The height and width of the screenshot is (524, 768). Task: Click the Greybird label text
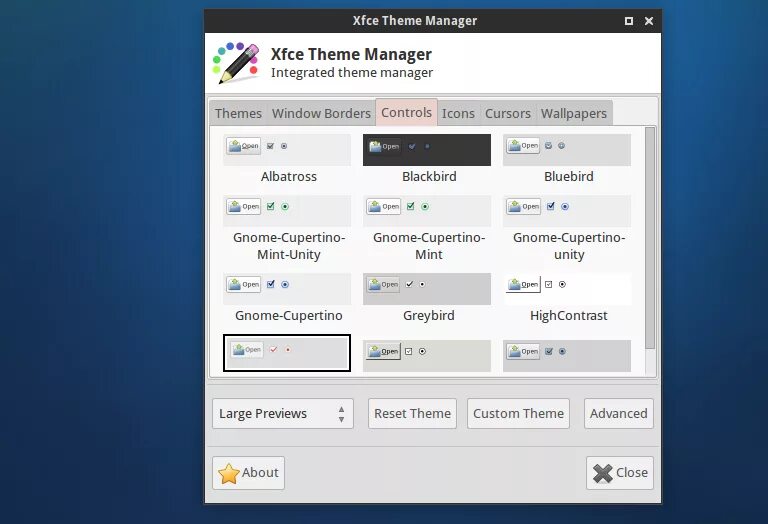(429, 315)
